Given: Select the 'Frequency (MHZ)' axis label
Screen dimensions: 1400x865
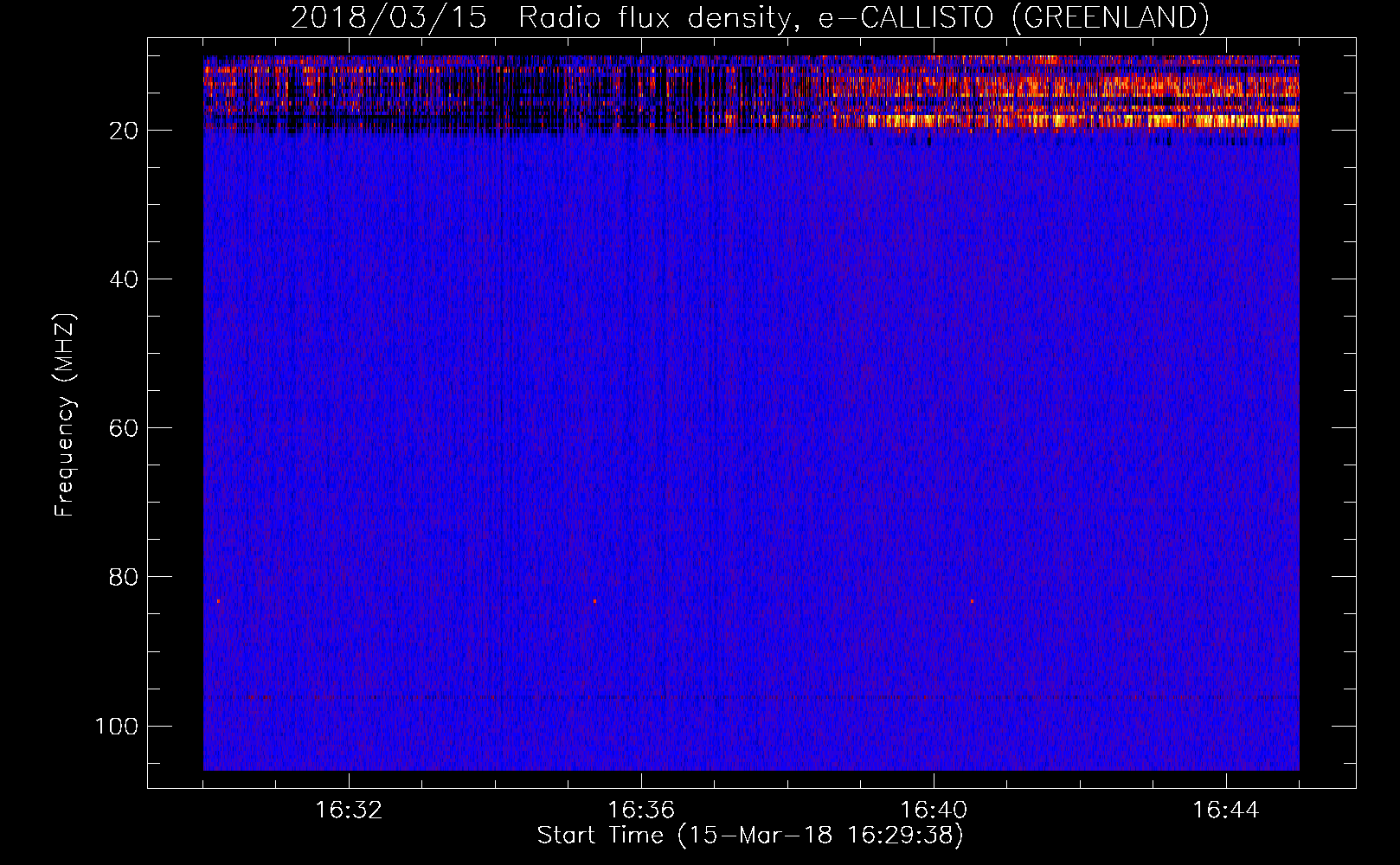Looking at the screenshot, I should (x=65, y=414).
